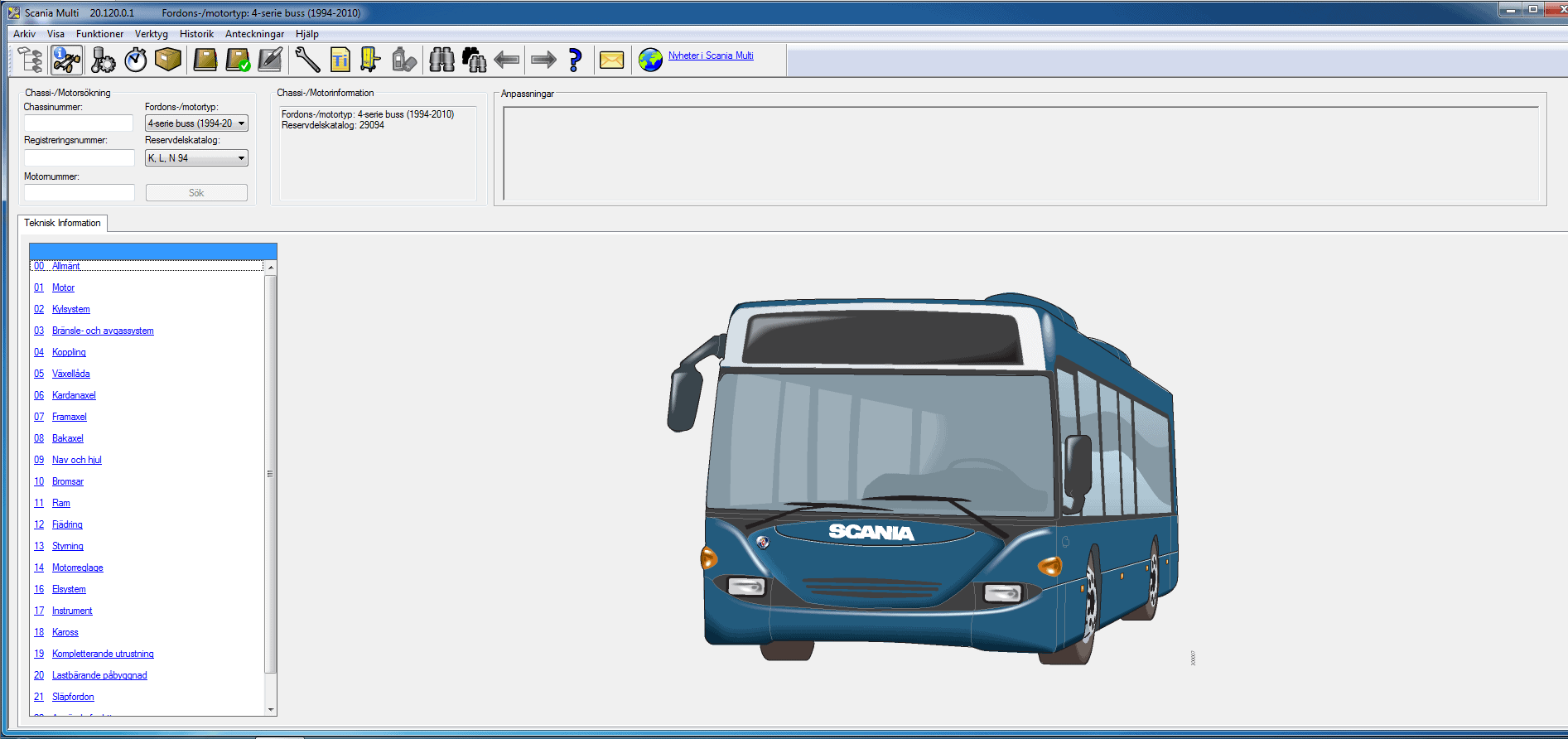The height and width of the screenshot is (739, 1568).
Task: Expand the Reservdelskatalog dropdown
Action: click(x=196, y=158)
